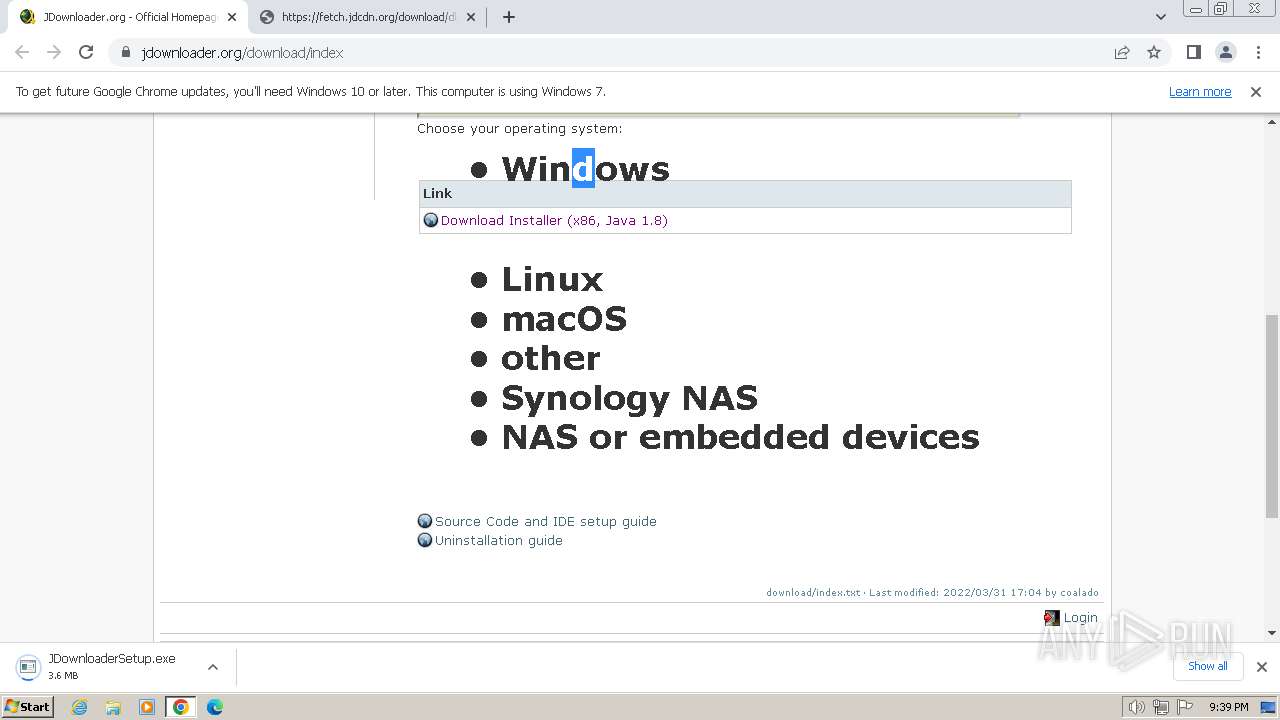Open Source Code and IDE setup guide
Screen dimensions: 1280x720
tap(546, 521)
